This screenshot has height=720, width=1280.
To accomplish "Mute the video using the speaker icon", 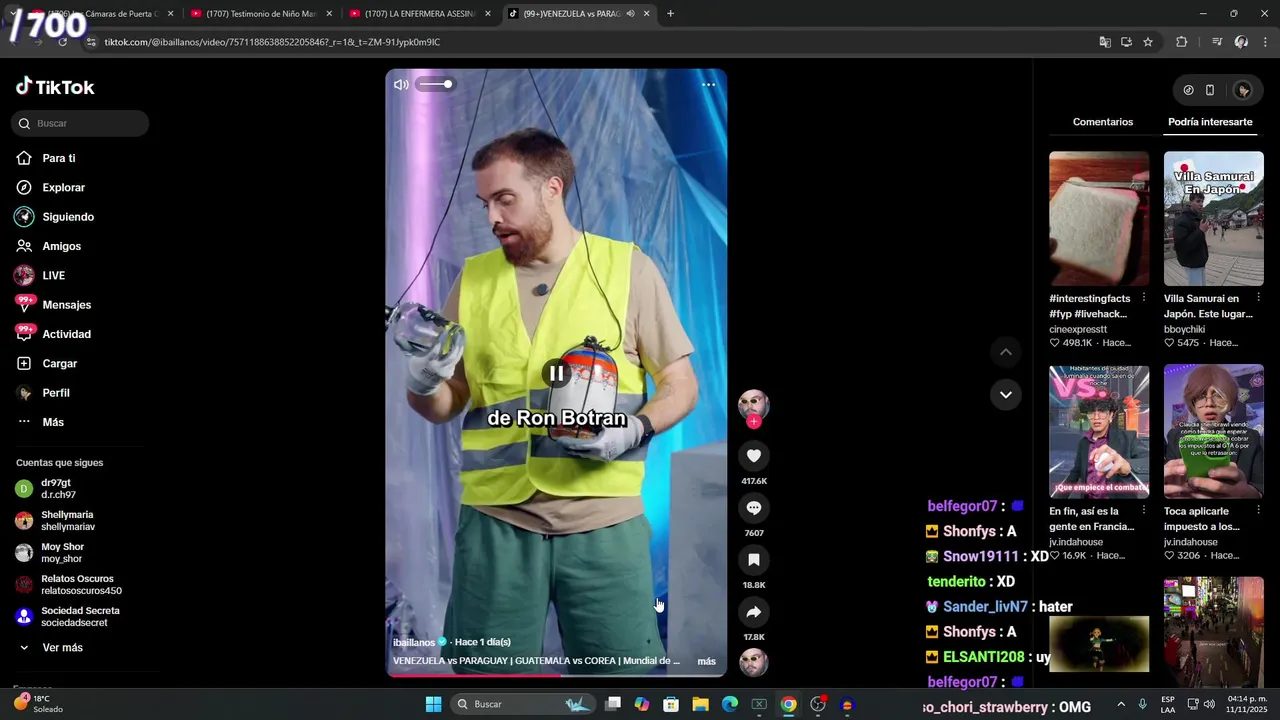I will 401,84.
